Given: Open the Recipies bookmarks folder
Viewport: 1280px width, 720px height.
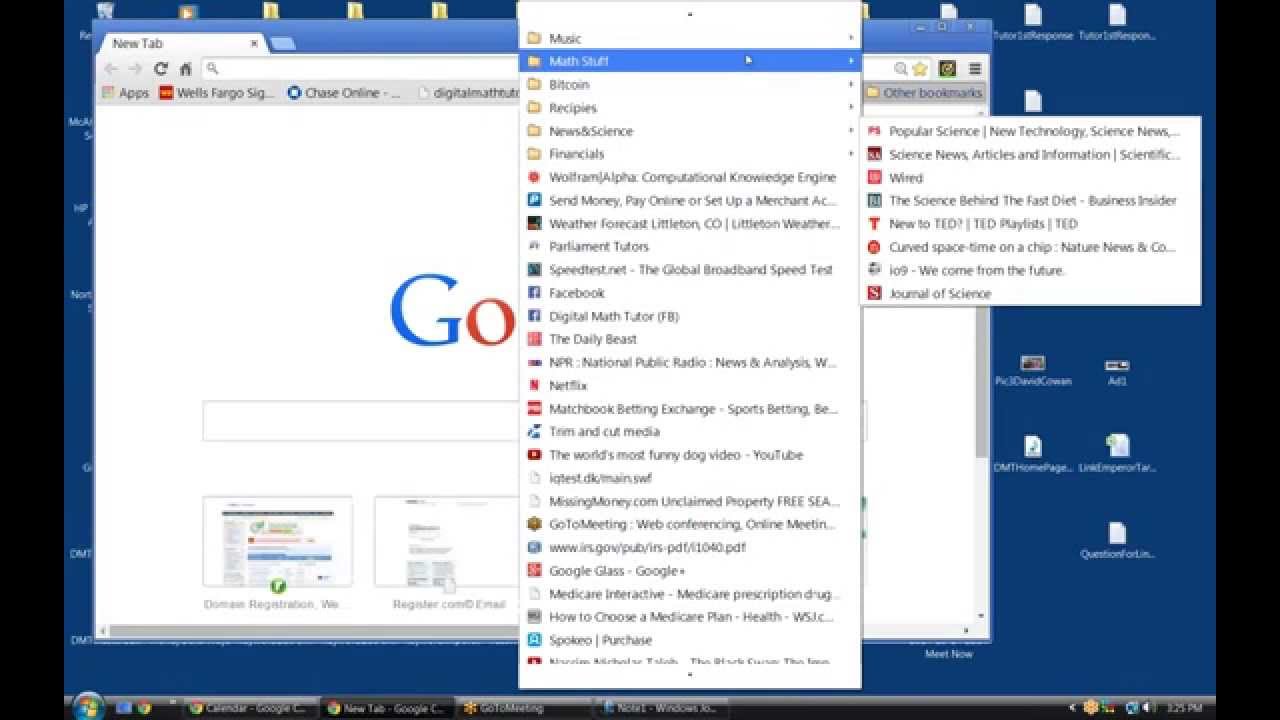Looking at the screenshot, I should click(x=690, y=108).
